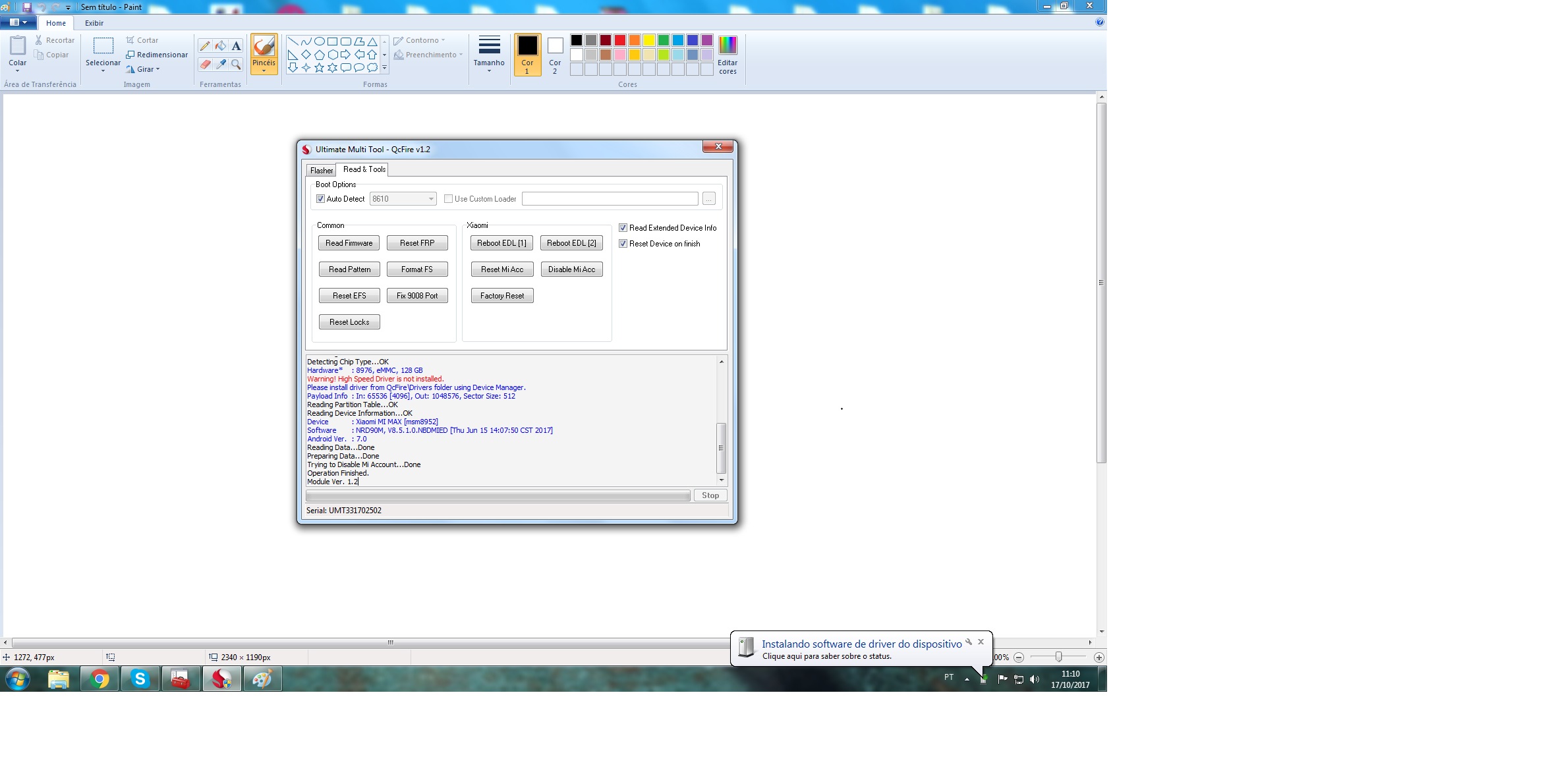Click the zoom in plus button
Viewport: 1542px width, 784px height.
(x=1099, y=658)
